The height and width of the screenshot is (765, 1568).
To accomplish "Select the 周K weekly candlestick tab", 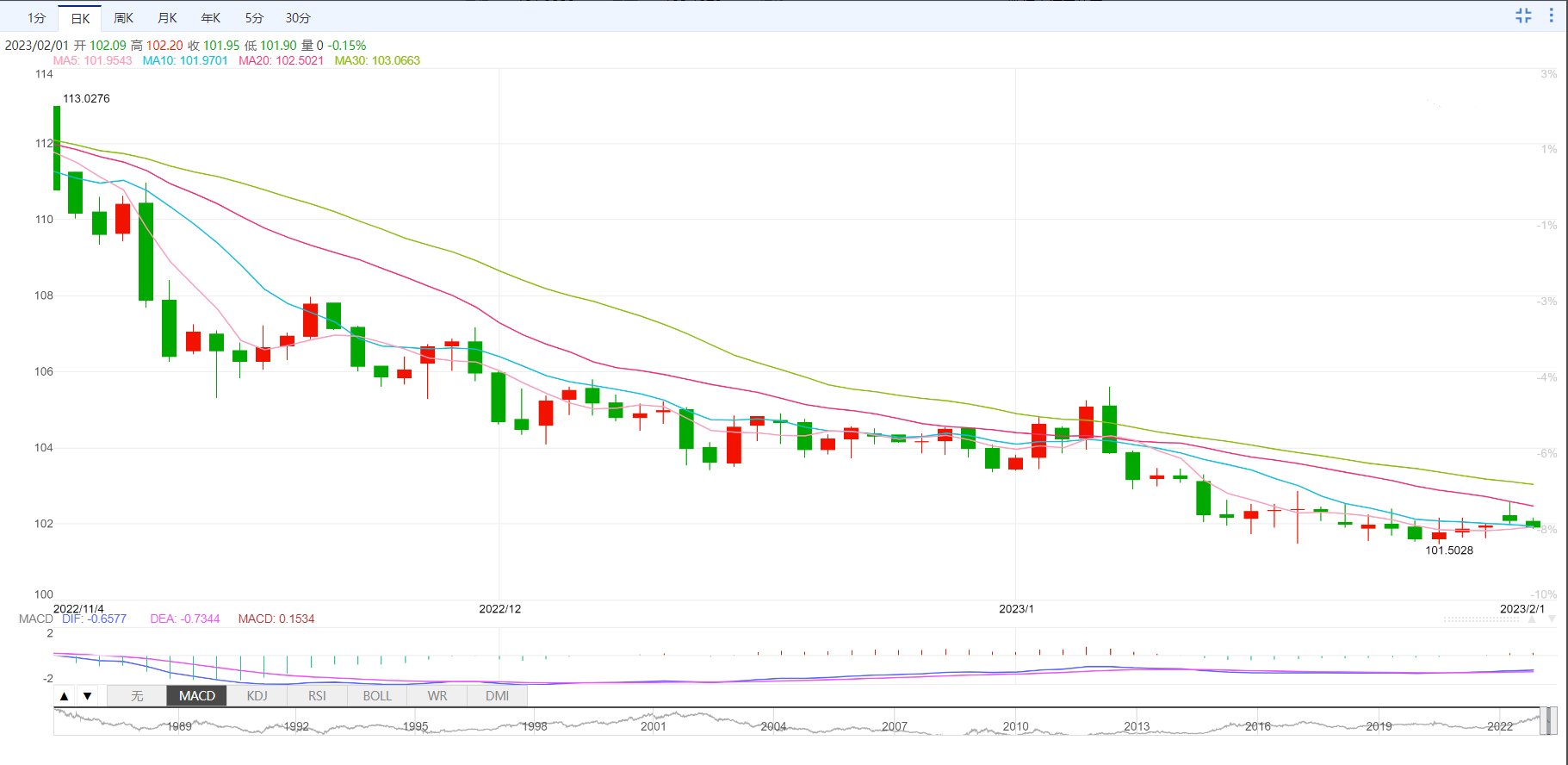I will pos(123,18).
